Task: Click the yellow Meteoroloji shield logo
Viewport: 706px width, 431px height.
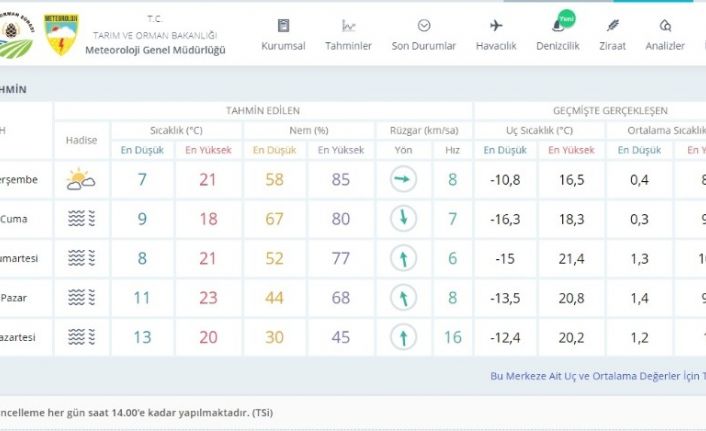Action: [x=62, y=35]
